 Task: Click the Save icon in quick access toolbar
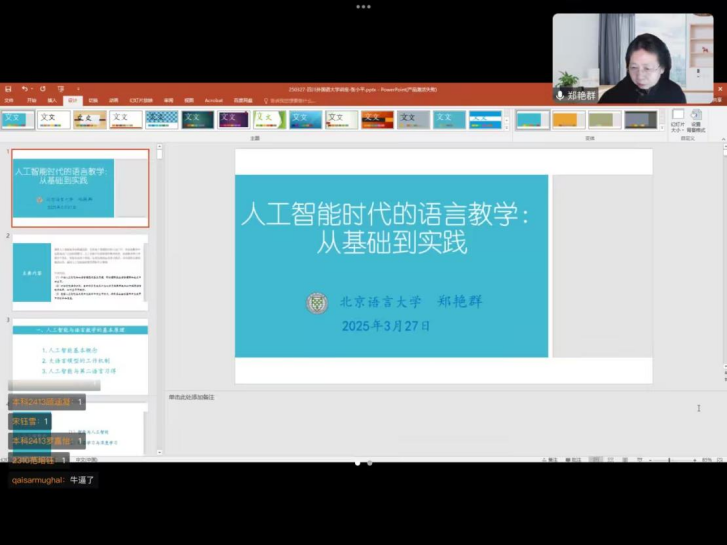(8, 89)
